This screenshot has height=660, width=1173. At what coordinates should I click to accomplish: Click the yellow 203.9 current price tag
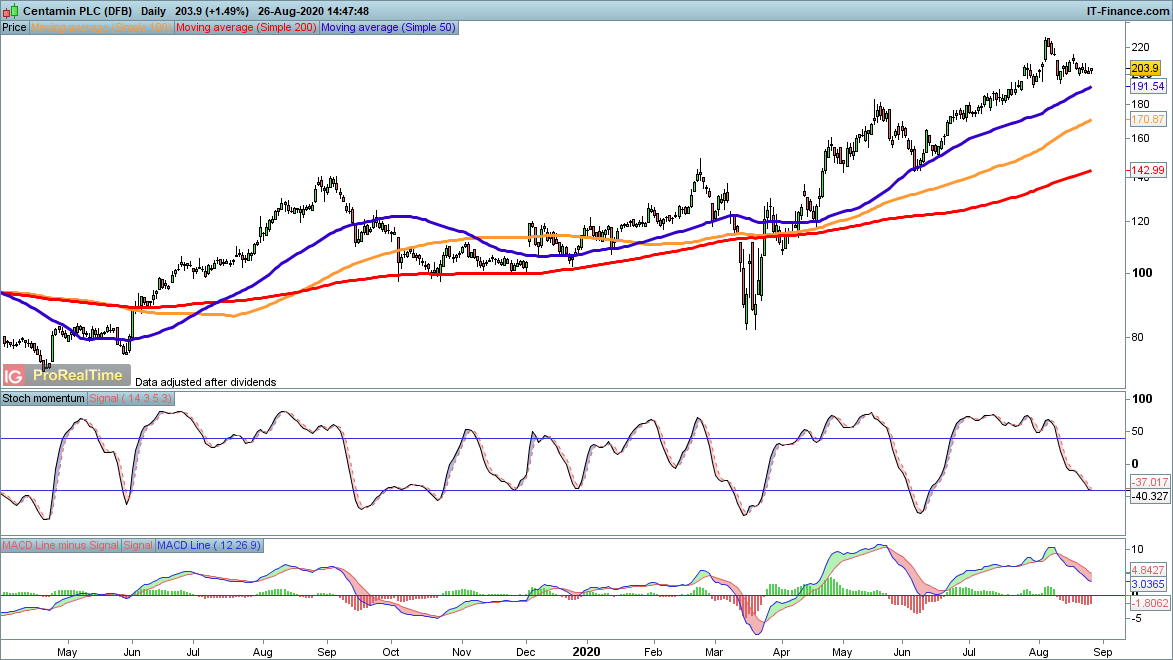[1144, 68]
